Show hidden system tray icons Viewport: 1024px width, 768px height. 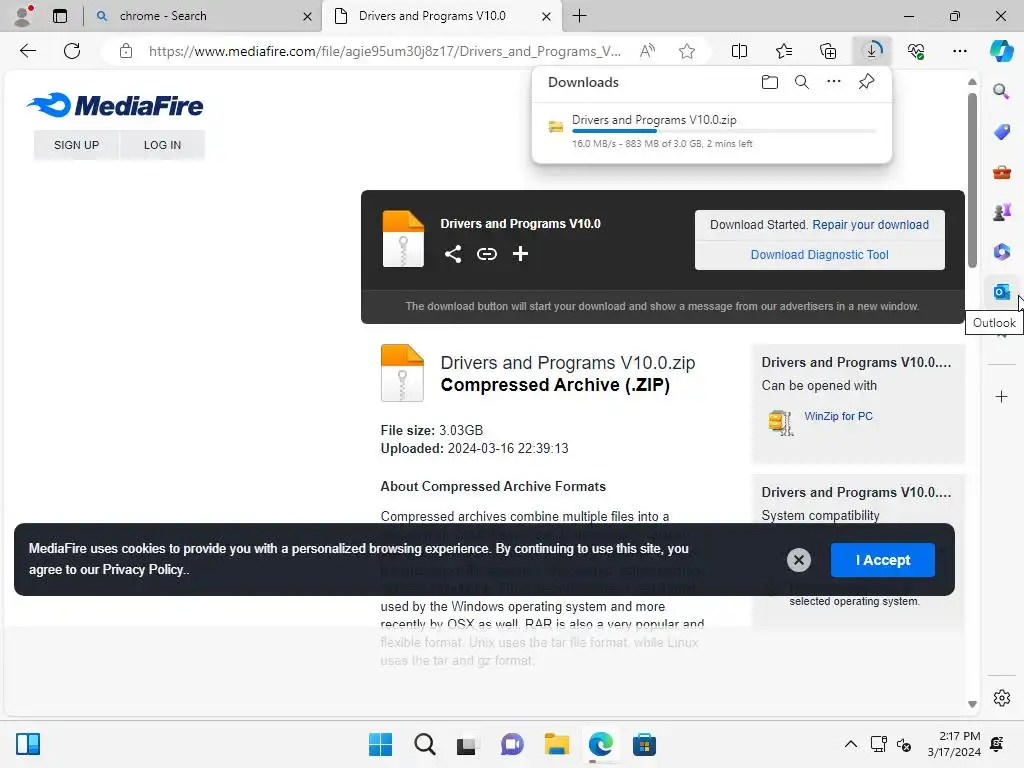(851, 744)
